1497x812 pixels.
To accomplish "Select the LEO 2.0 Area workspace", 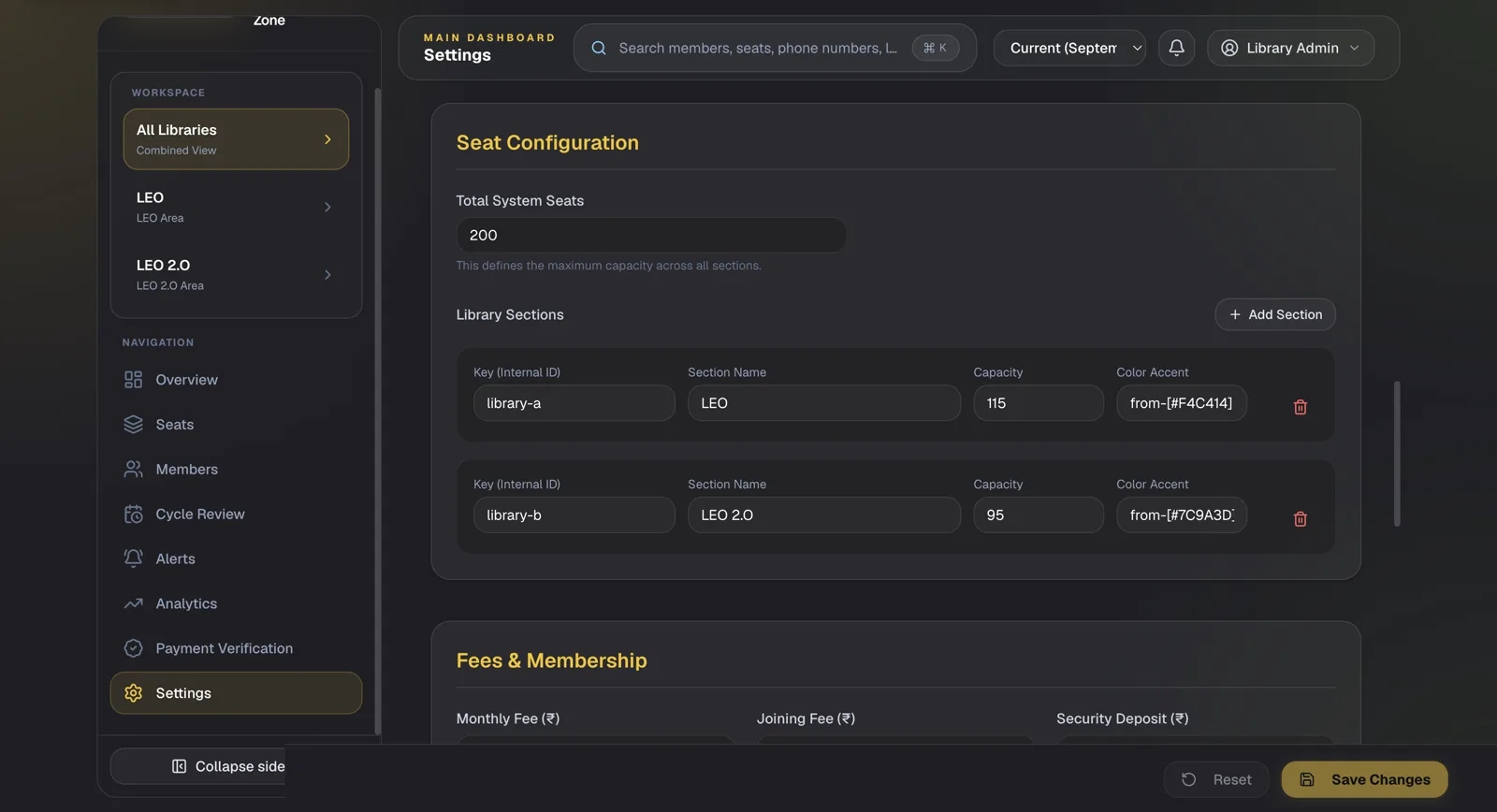I will click(236, 275).
